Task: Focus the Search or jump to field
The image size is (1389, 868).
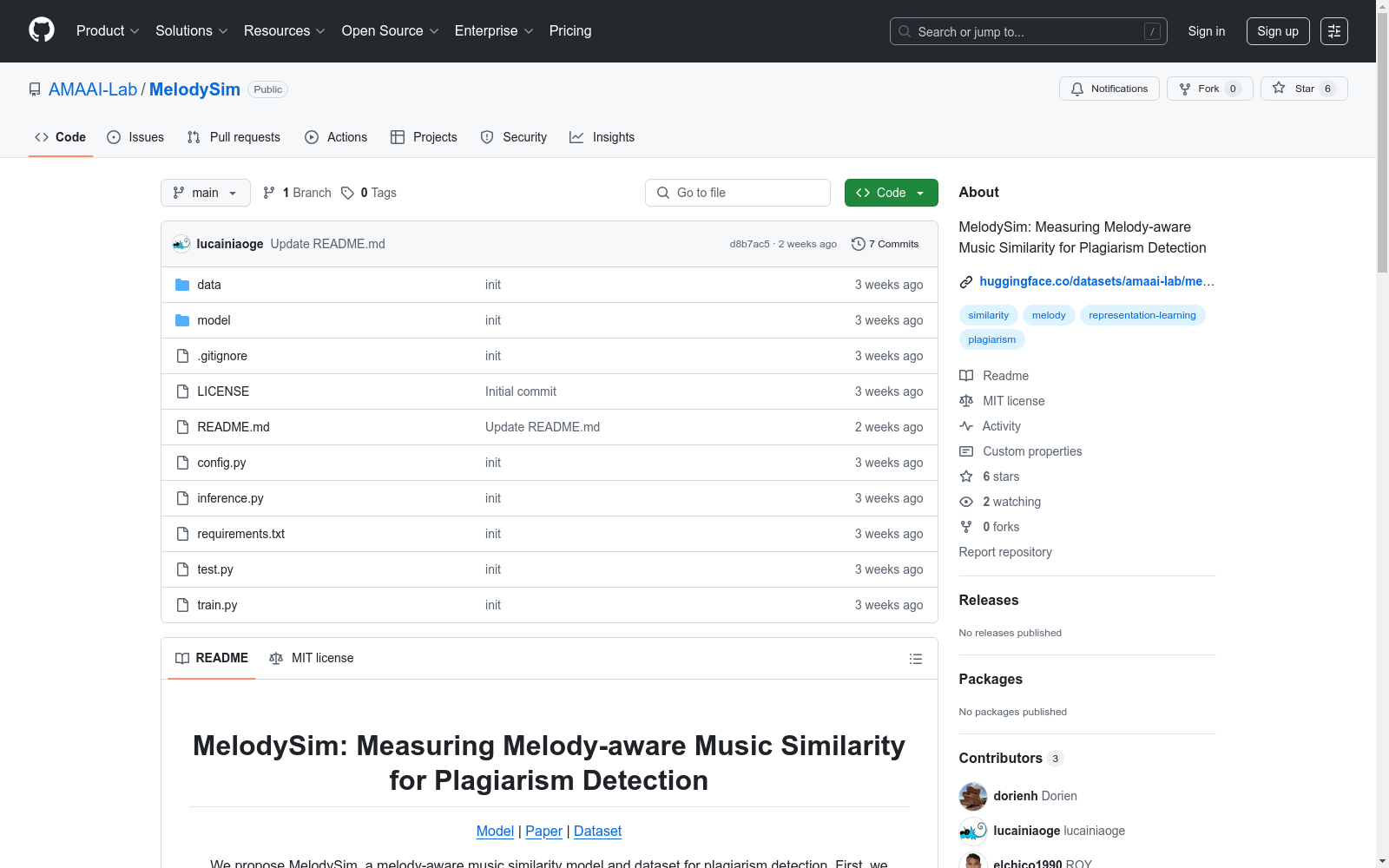Action: click(1028, 31)
